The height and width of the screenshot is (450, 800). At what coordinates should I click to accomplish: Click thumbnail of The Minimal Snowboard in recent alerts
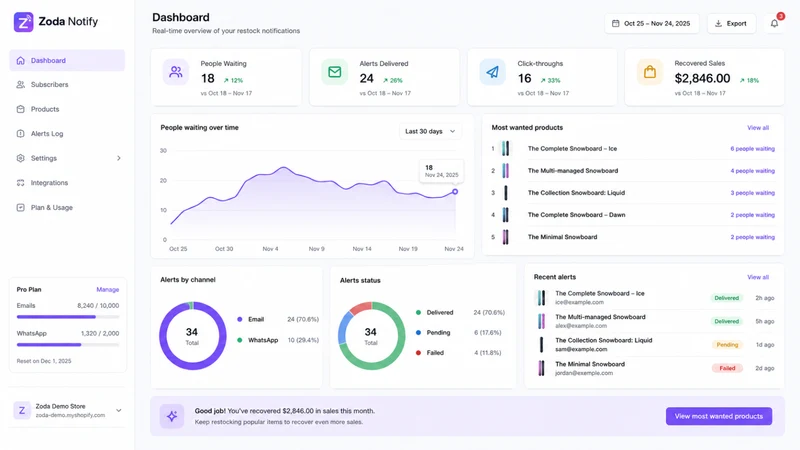pos(541,368)
